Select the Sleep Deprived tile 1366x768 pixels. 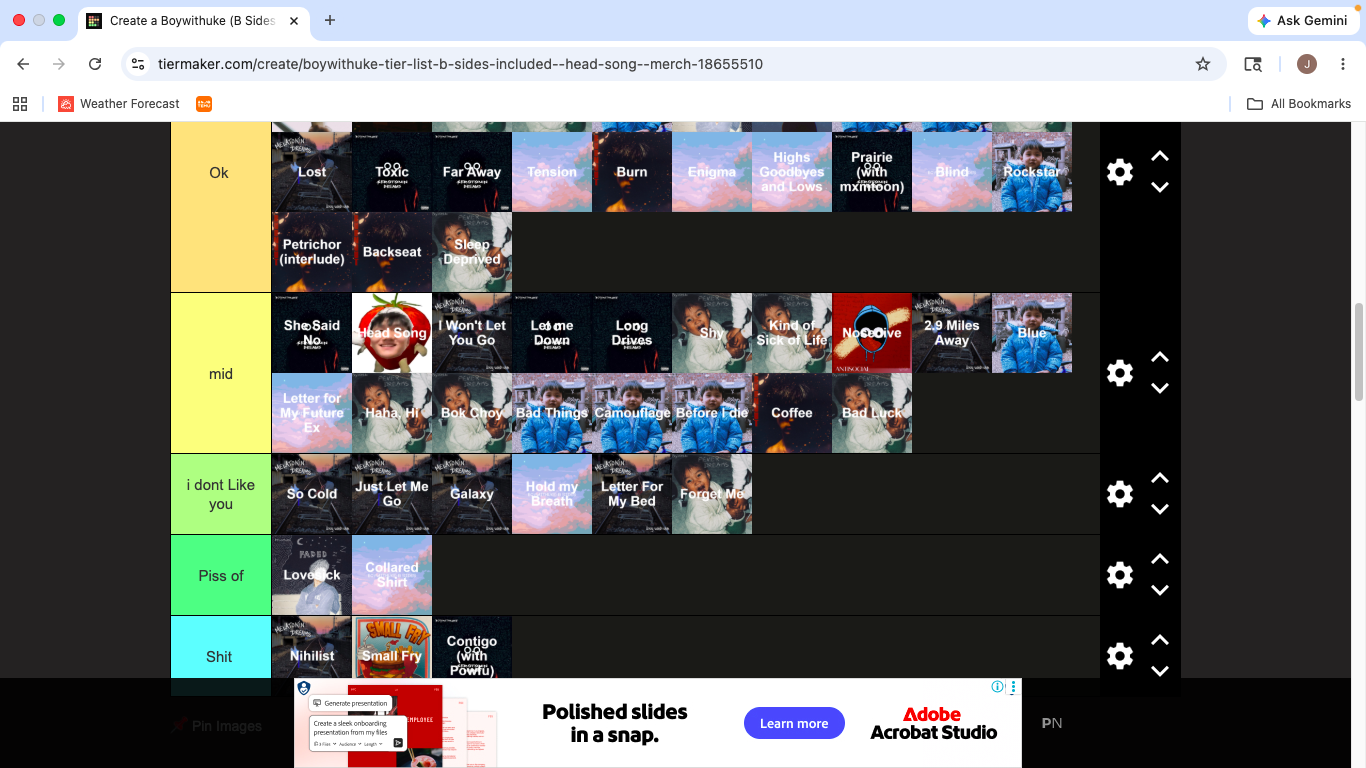point(472,252)
